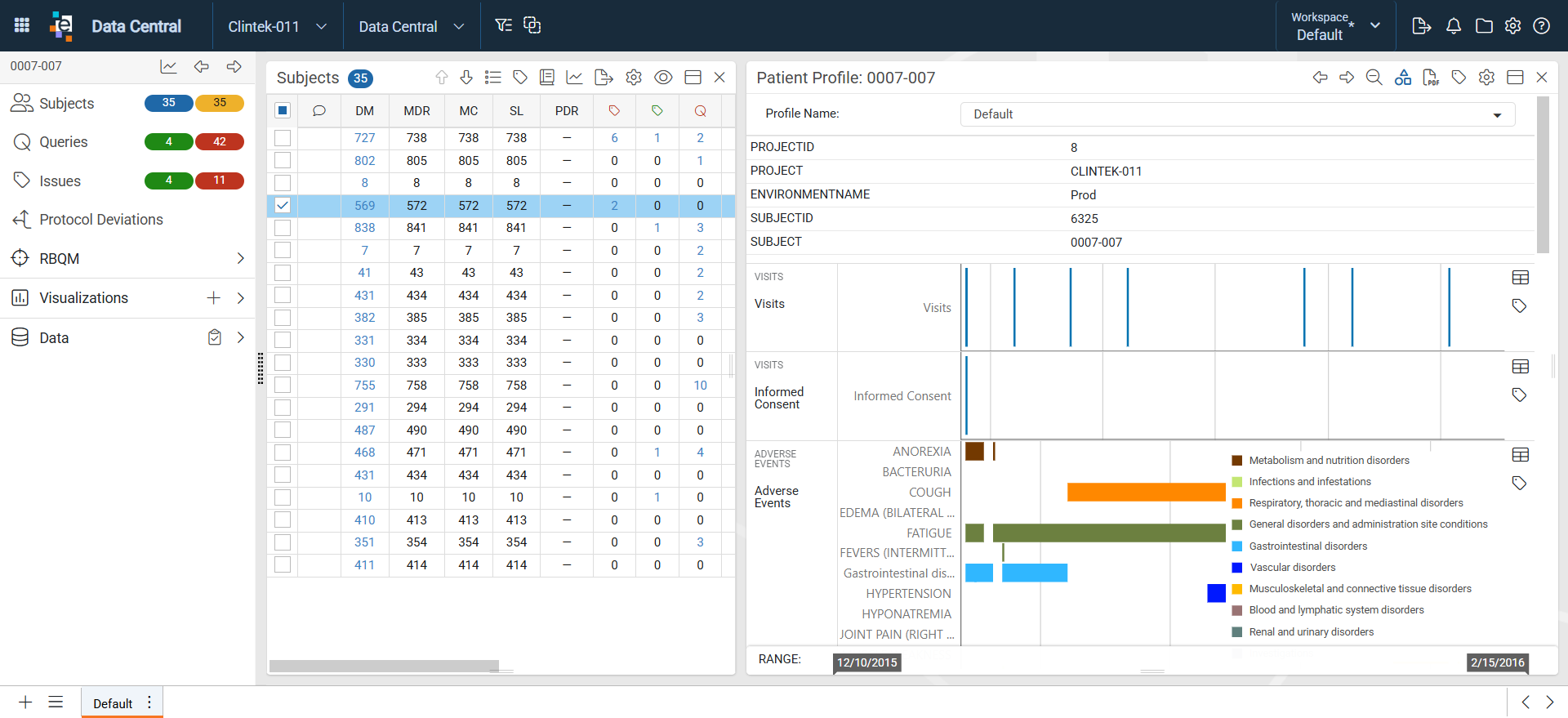Image resolution: width=1568 pixels, height=718 pixels.
Task: Check the checkbox for subject row 727
Action: 283,138
